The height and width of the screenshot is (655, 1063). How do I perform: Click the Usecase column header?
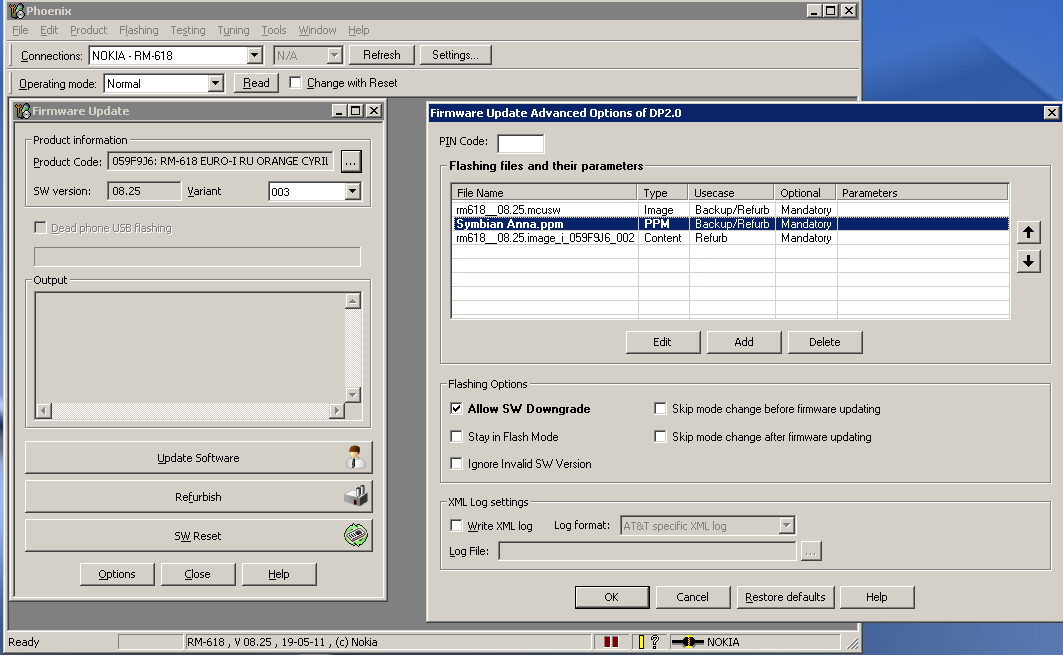[x=731, y=193]
